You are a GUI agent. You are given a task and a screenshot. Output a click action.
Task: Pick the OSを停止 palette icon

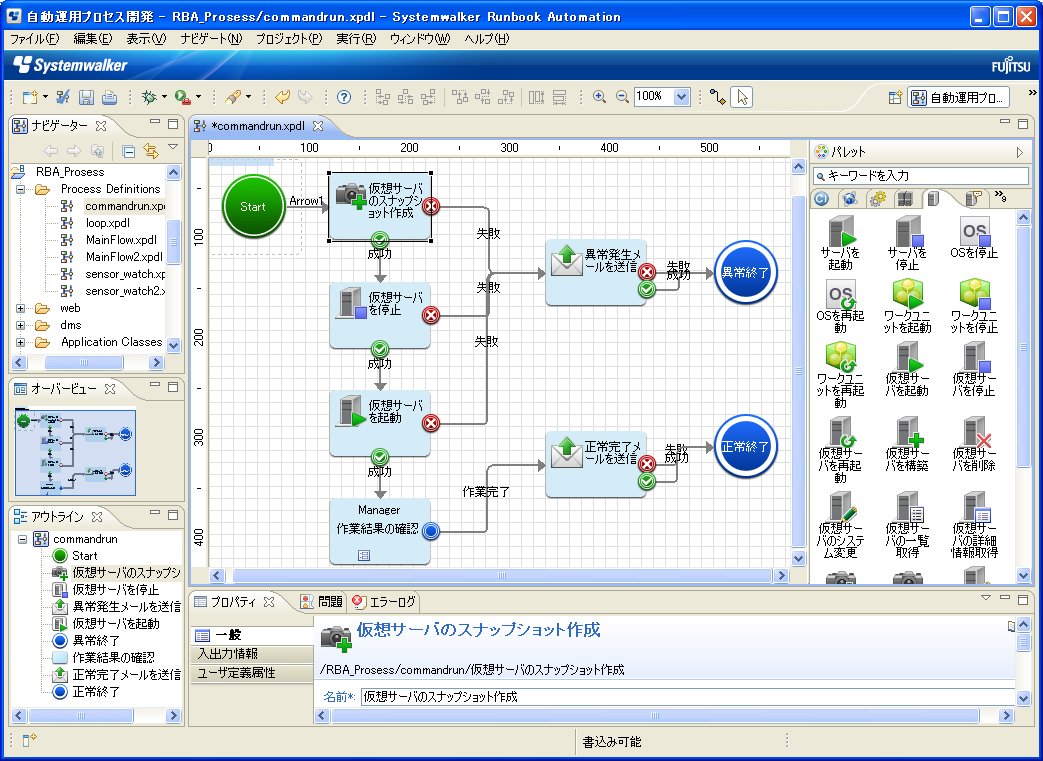(x=974, y=238)
